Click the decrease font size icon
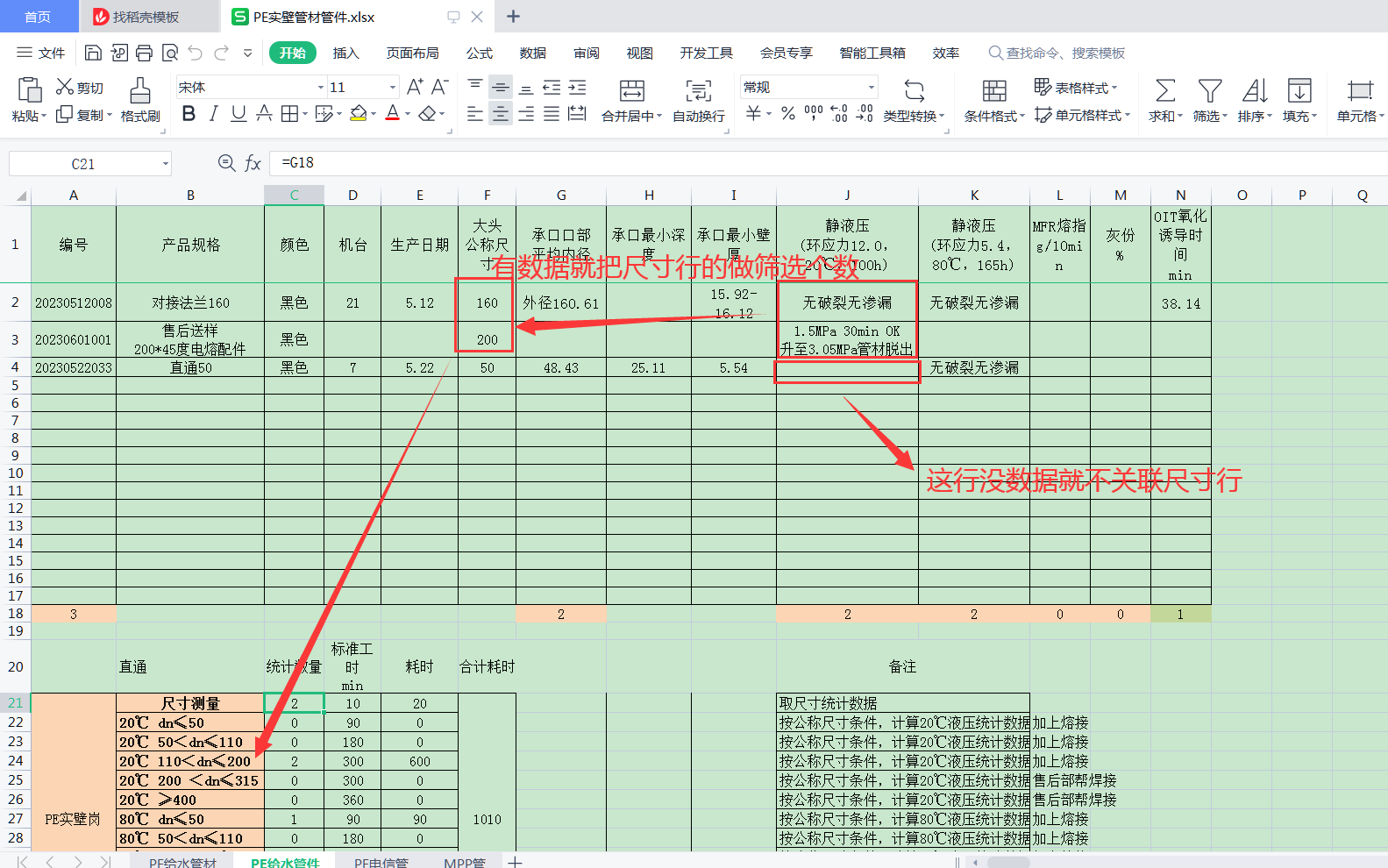 (x=440, y=86)
